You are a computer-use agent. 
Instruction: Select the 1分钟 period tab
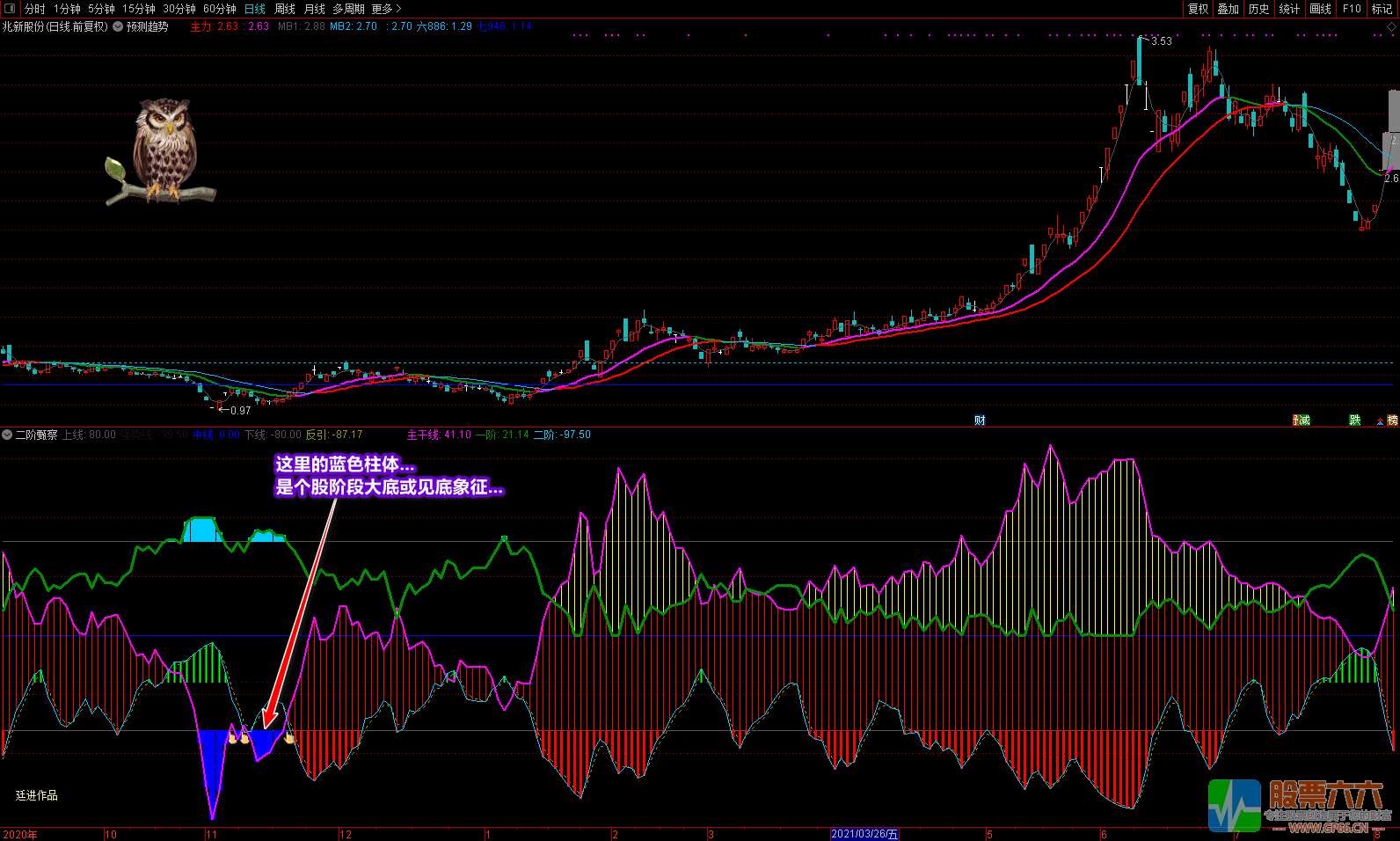click(x=67, y=9)
